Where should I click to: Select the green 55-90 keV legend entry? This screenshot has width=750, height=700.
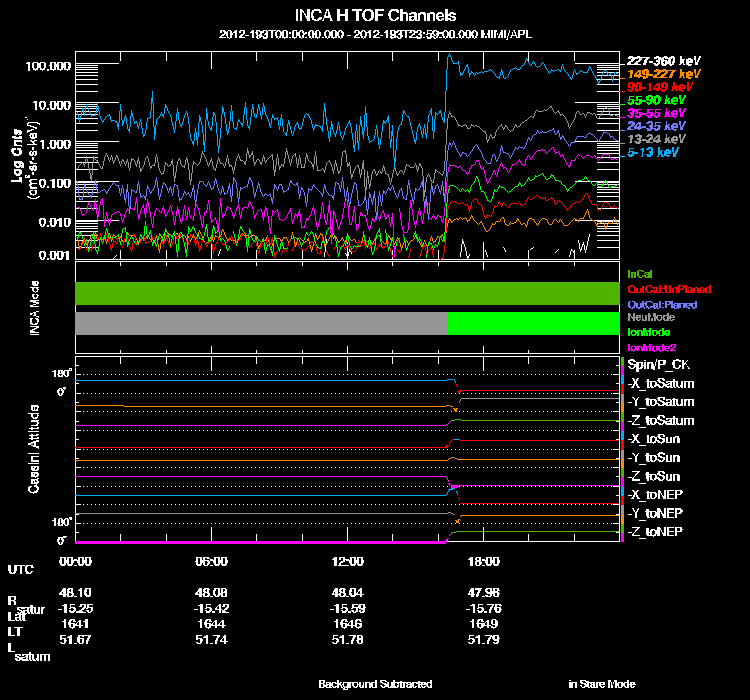tap(656, 101)
